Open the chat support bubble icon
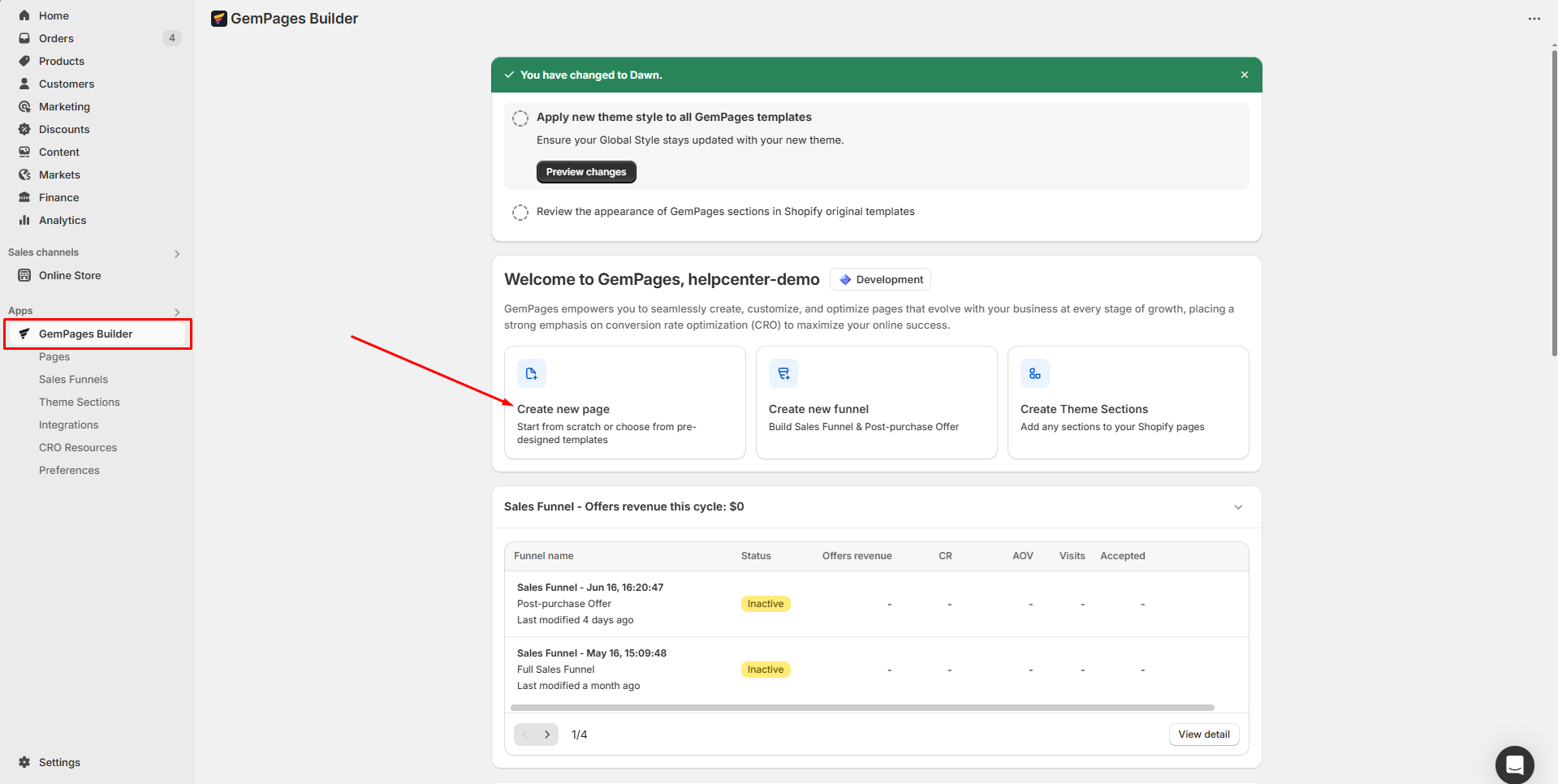The width and height of the screenshot is (1558, 784). [1514, 765]
